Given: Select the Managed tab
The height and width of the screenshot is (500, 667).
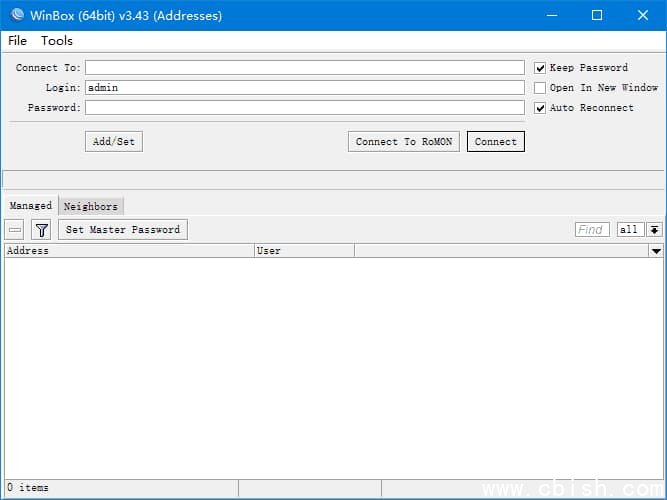Looking at the screenshot, I should 30,206.
